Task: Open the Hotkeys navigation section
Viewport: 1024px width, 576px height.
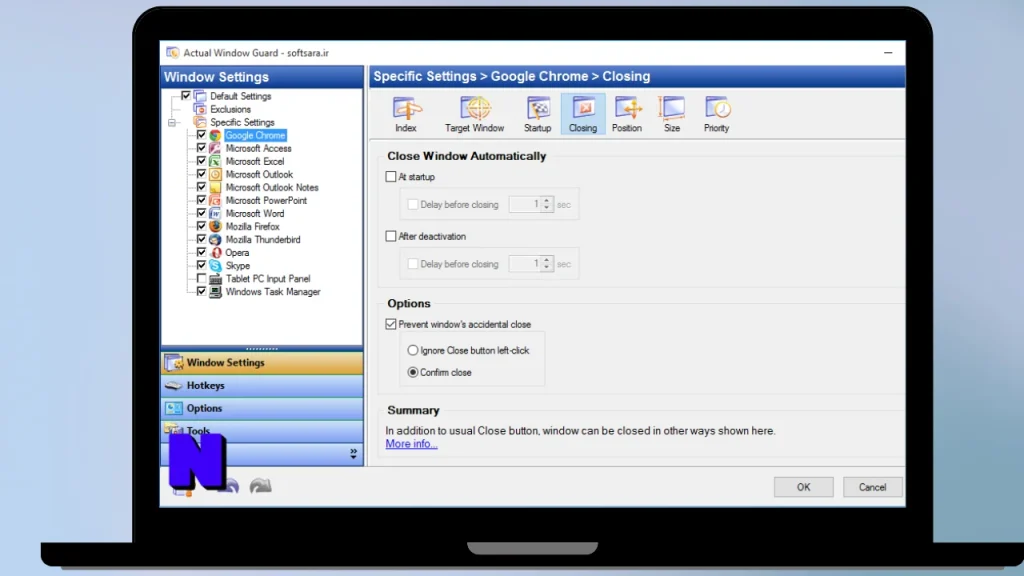Action: coord(262,385)
